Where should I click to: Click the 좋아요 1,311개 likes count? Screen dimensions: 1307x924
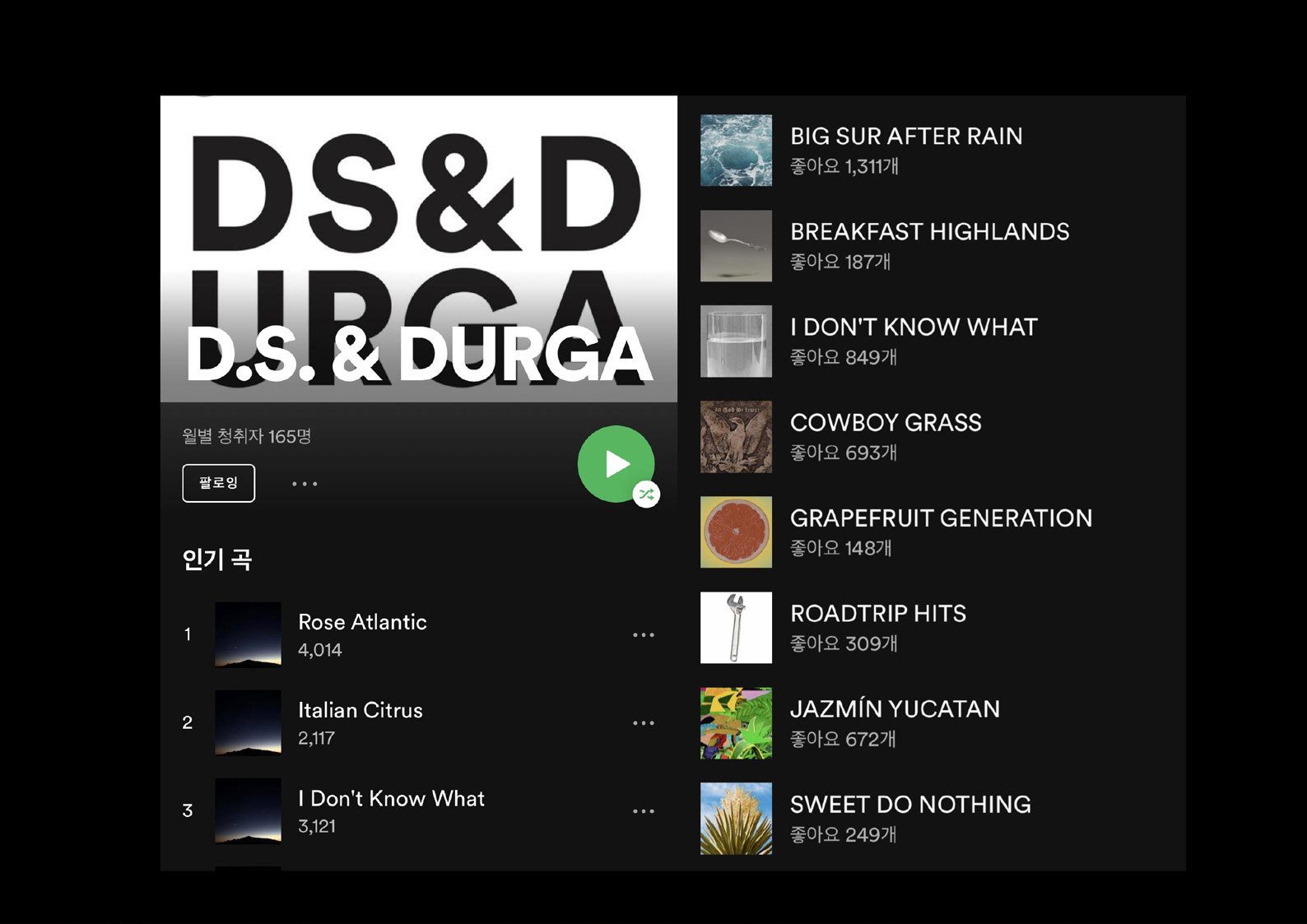click(x=844, y=166)
